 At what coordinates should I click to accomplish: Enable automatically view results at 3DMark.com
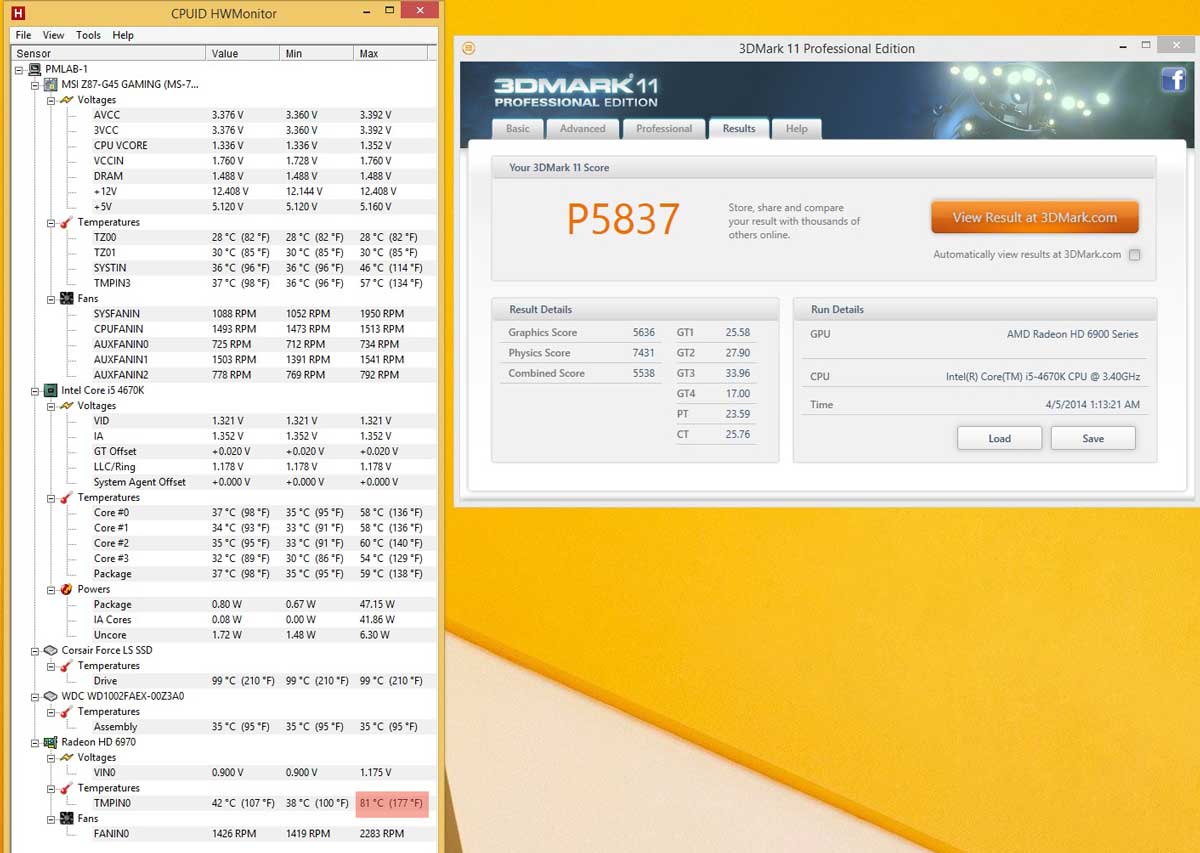coord(1134,255)
